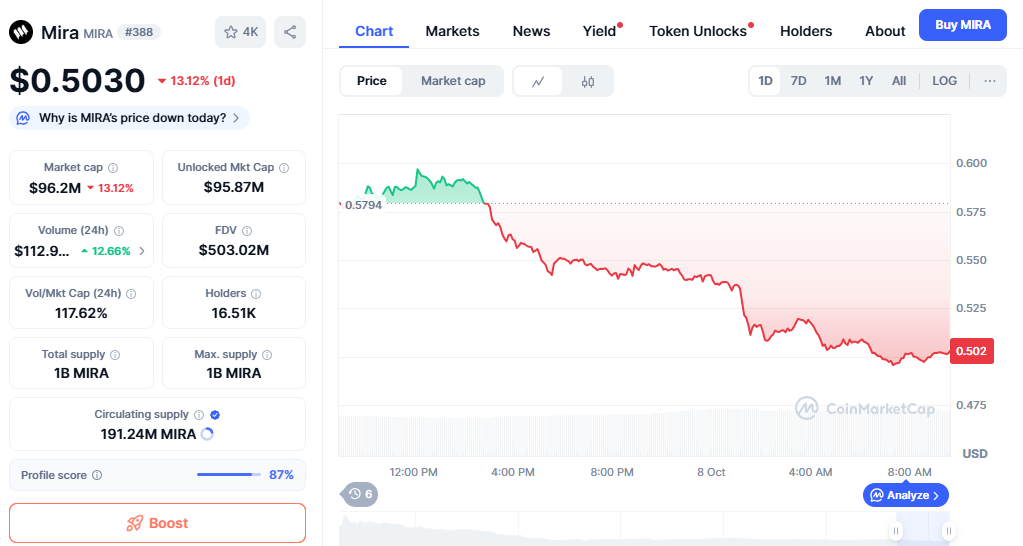Image resolution: width=1023 pixels, height=546 pixels.
Task: Open the chart events badge showing 6
Action: 359,493
